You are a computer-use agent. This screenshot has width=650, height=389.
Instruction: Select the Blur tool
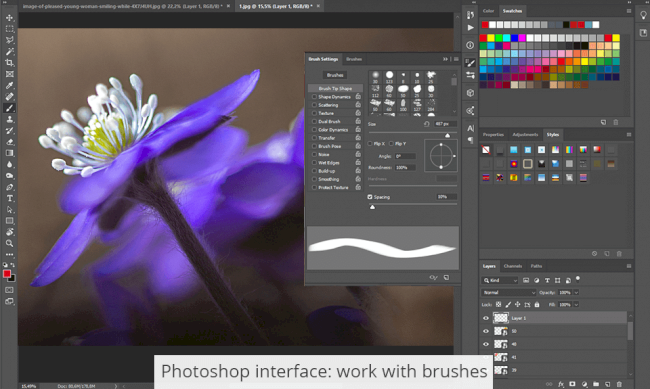[9, 165]
